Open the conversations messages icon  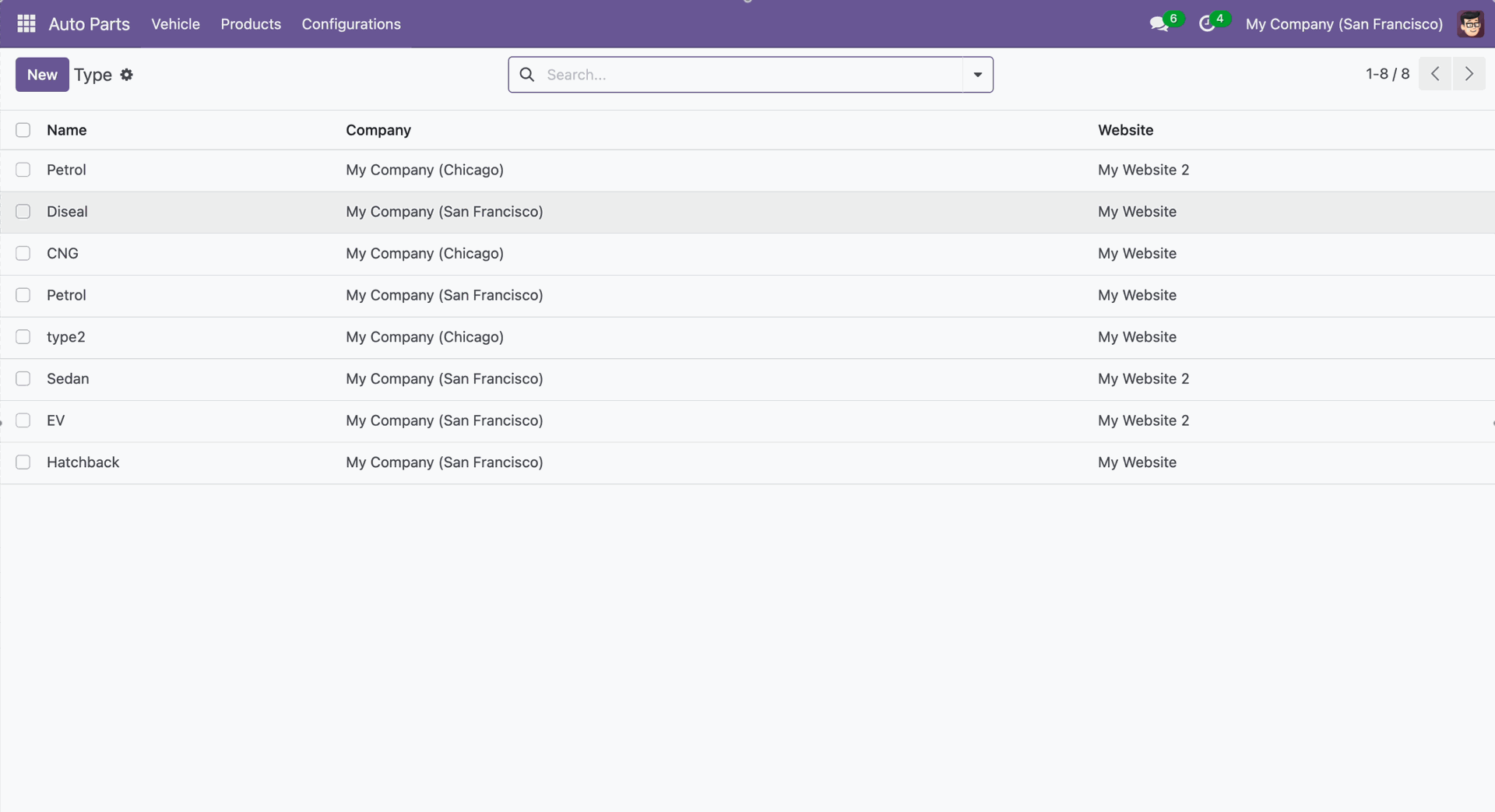pos(1159,24)
